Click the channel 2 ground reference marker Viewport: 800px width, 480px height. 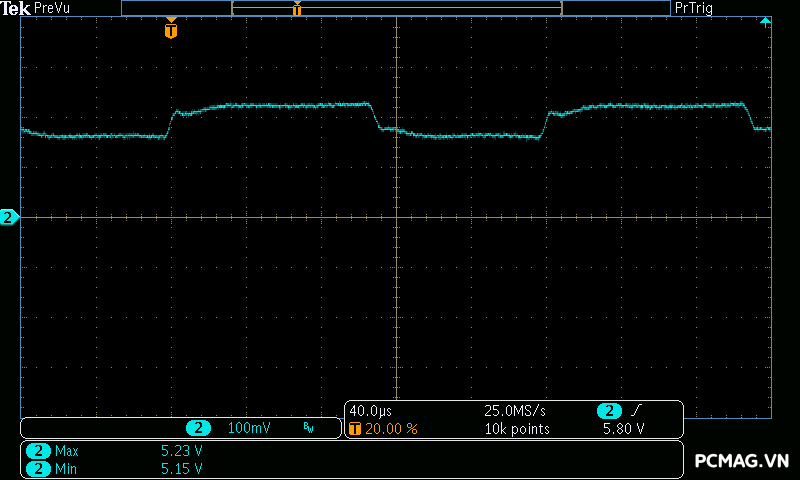9,217
